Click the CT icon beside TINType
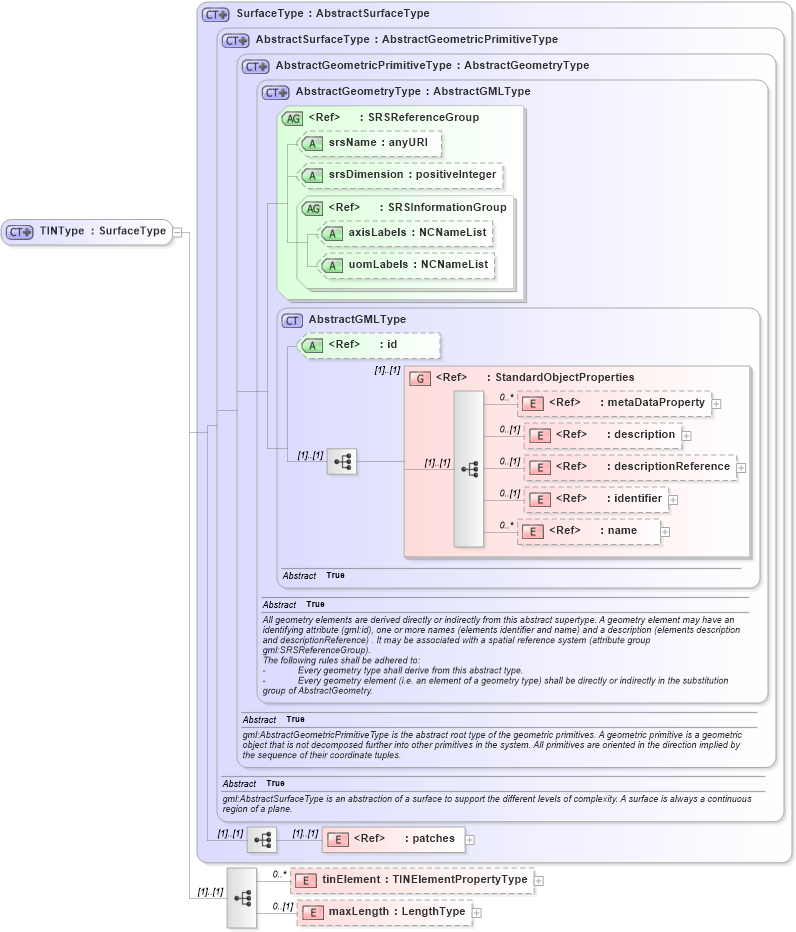Image resolution: width=796 pixels, height=932 pixels. click(x=20, y=232)
